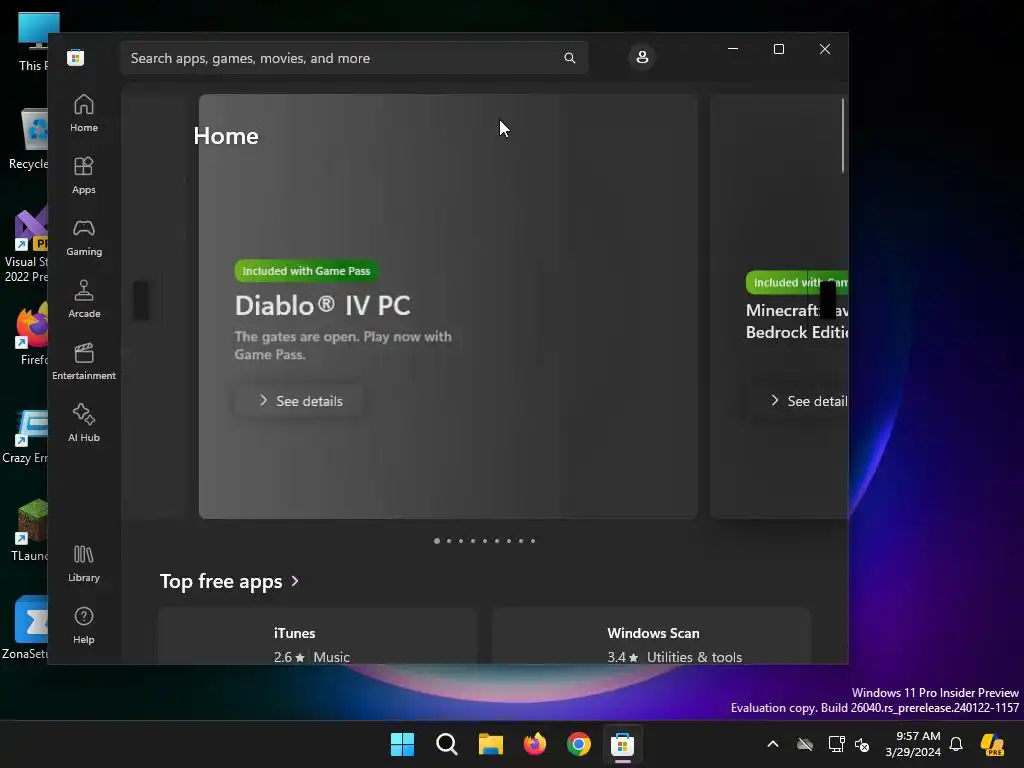Open Copilot preview icon on taskbar
Viewport: 1024px width, 768px height.
pyautogui.click(x=992, y=744)
